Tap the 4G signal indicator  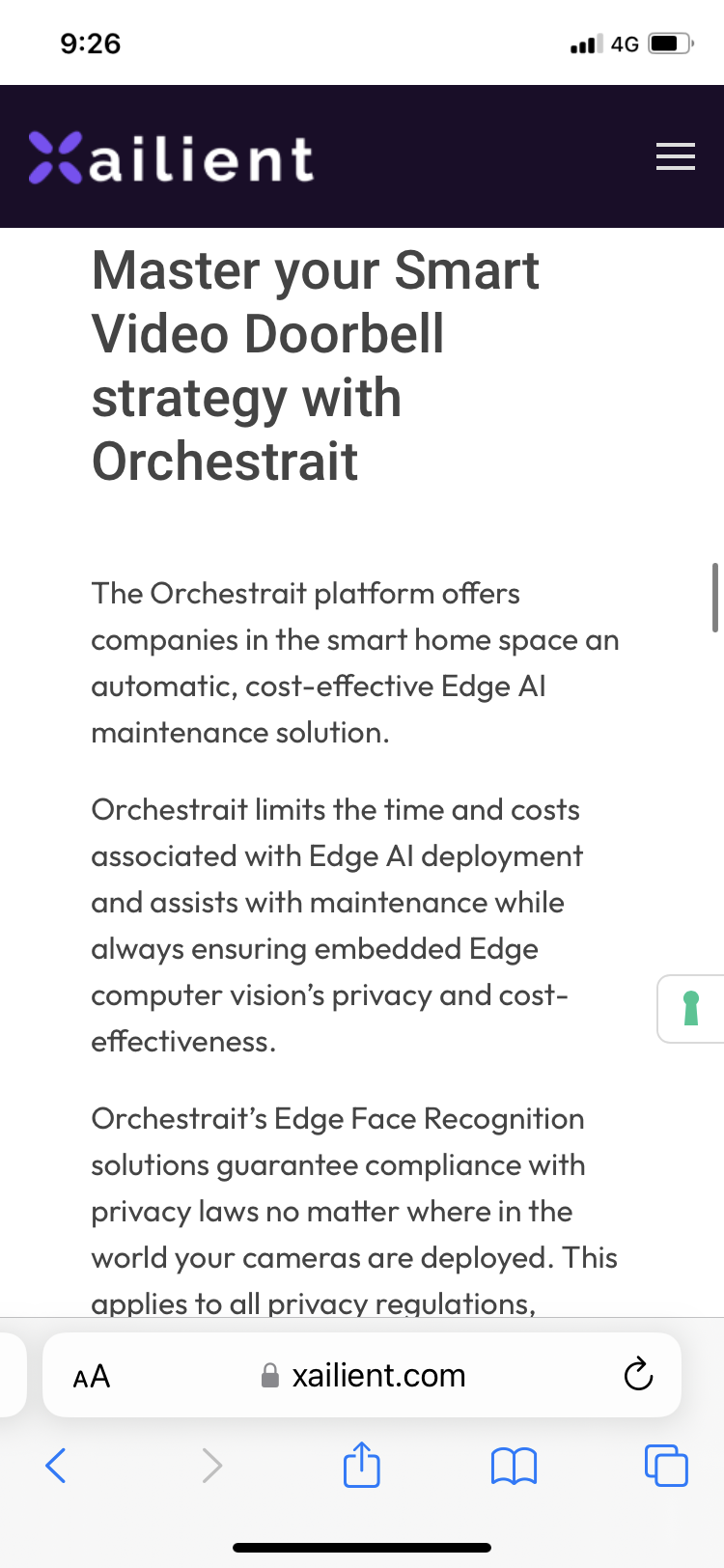625,43
